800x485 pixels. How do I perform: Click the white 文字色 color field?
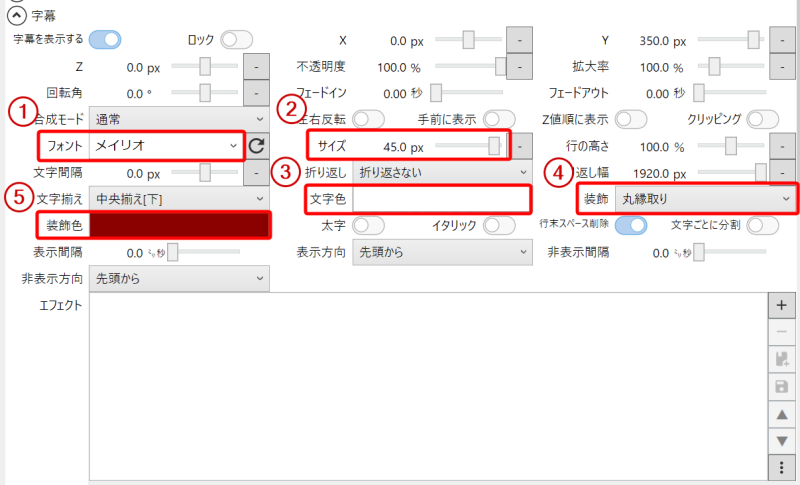440,198
